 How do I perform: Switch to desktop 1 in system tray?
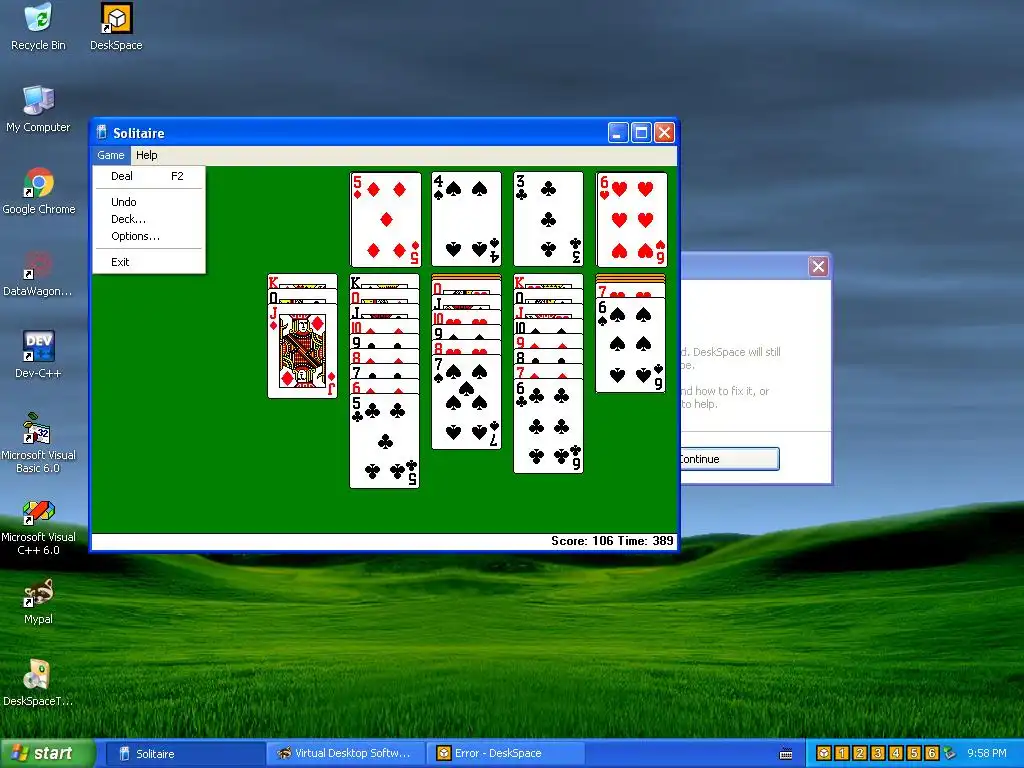tap(842, 753)
